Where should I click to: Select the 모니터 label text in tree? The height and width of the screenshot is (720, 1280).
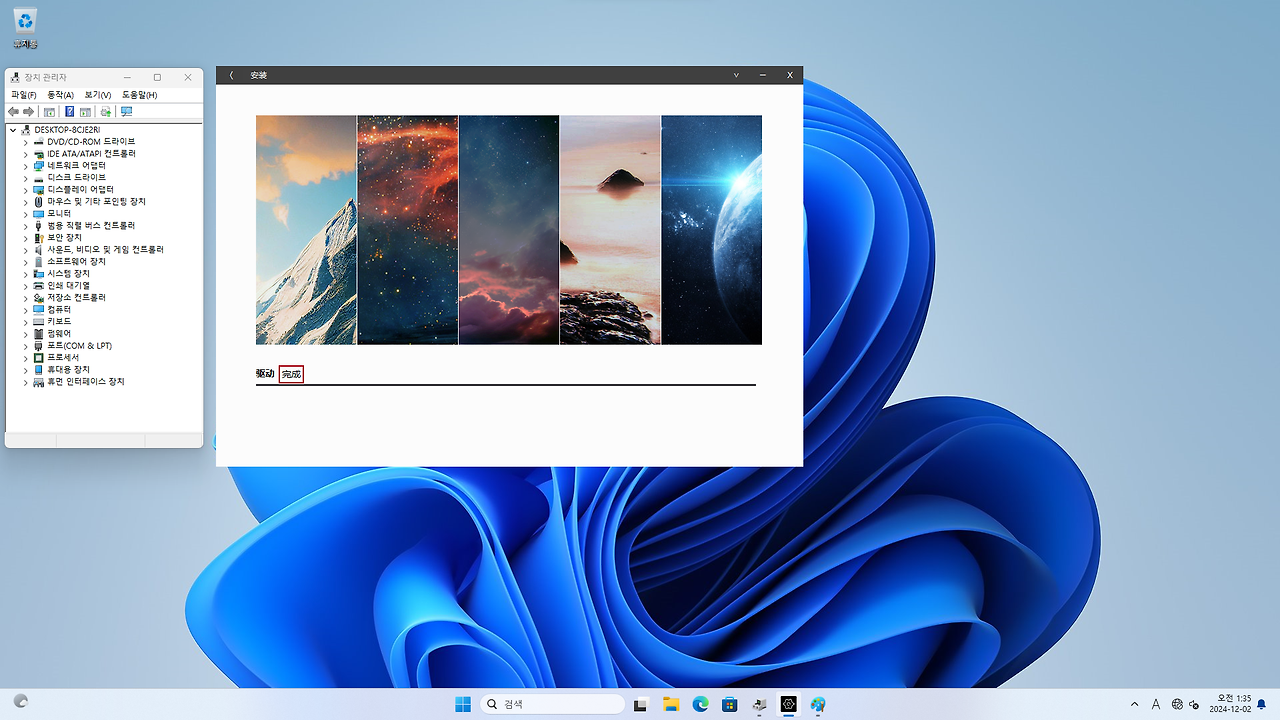point(59,214)
